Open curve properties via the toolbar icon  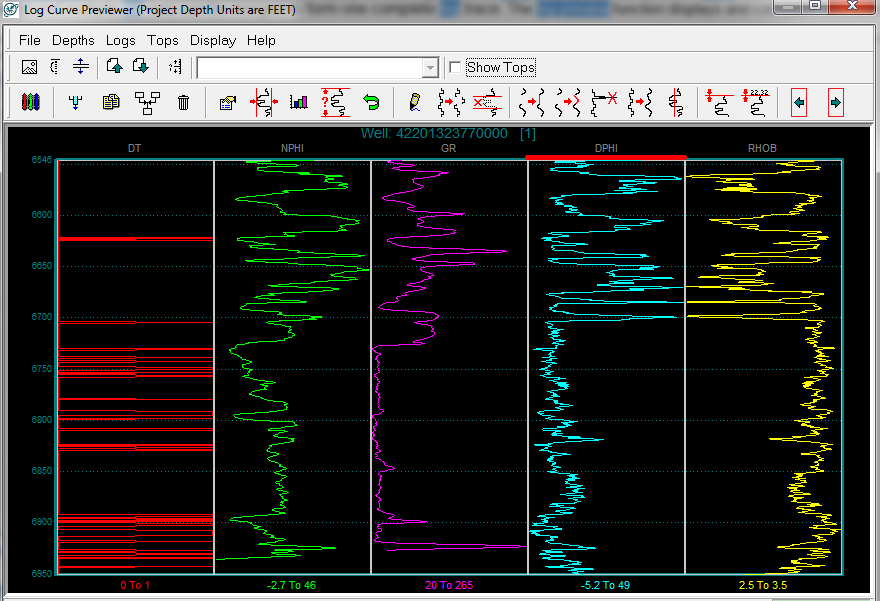click(227, 102)
